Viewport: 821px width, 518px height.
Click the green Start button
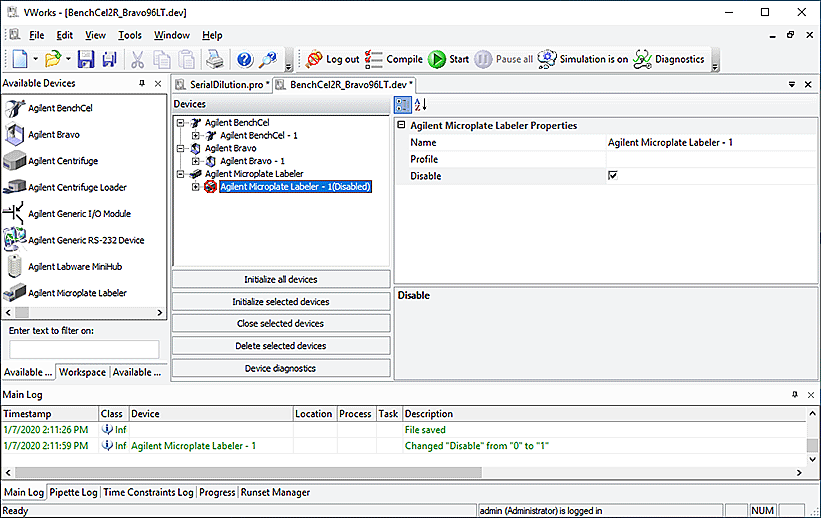coord(448,59)
